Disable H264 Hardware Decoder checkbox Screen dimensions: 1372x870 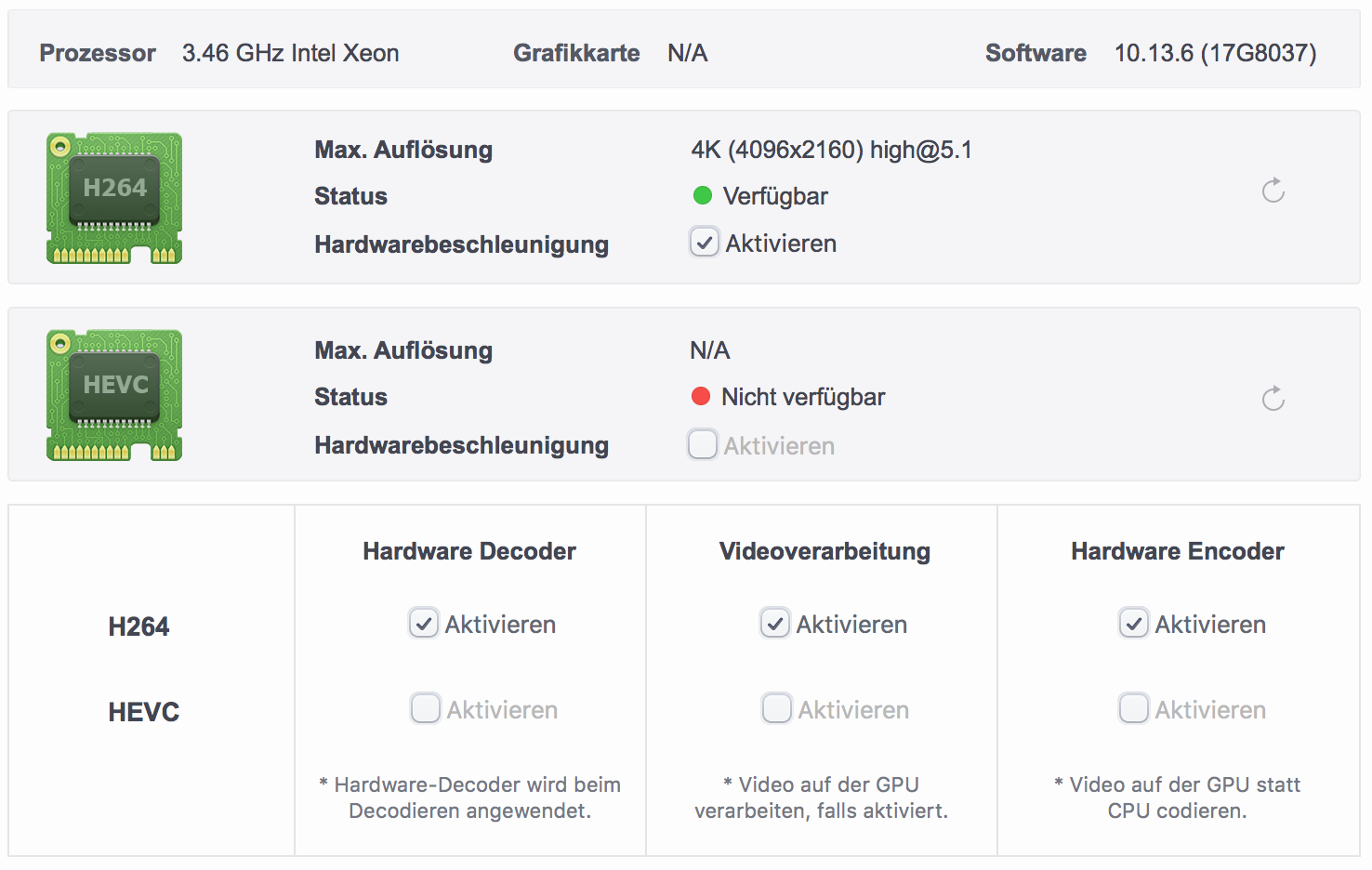pyautogui.click(x=424, y=623)
